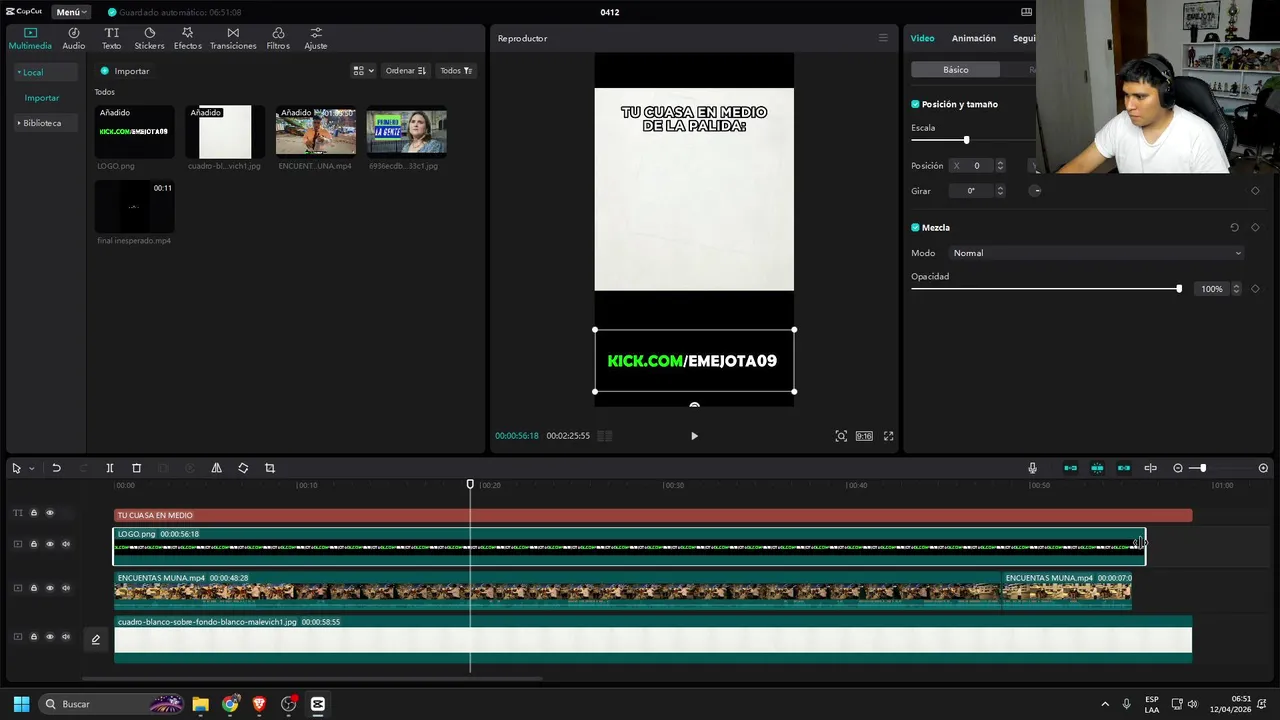Lock the LOGO.png track
This screenshot has height=720, width=1280.
click(33, 544)
